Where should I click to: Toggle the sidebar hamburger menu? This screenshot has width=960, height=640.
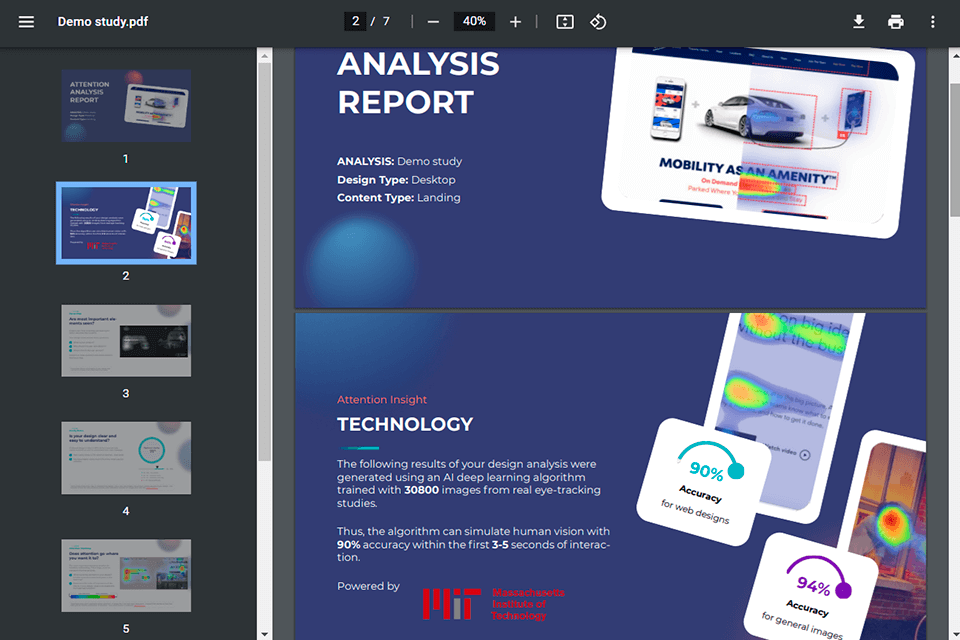pyautogui.click(x=26, y=22)
